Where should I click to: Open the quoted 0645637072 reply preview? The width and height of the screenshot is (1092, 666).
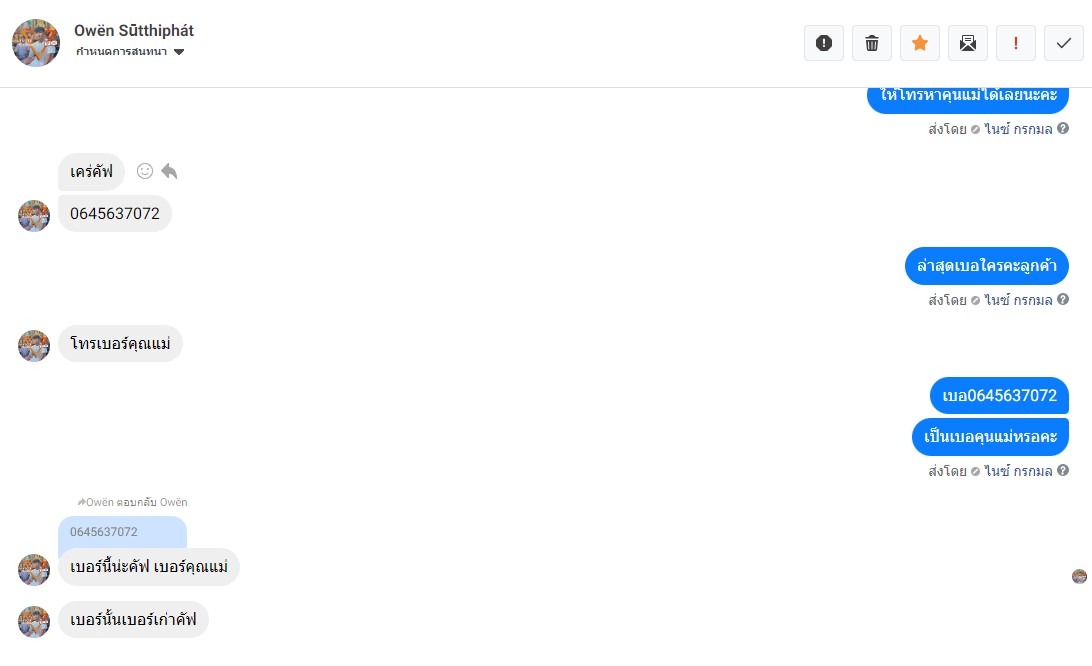pyautogui.click(x=122, y=532)
